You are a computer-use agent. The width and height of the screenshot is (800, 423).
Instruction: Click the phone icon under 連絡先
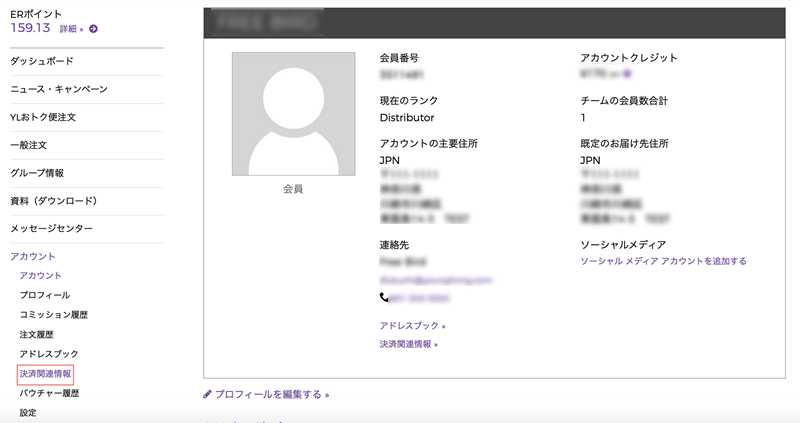click(384, 298)
